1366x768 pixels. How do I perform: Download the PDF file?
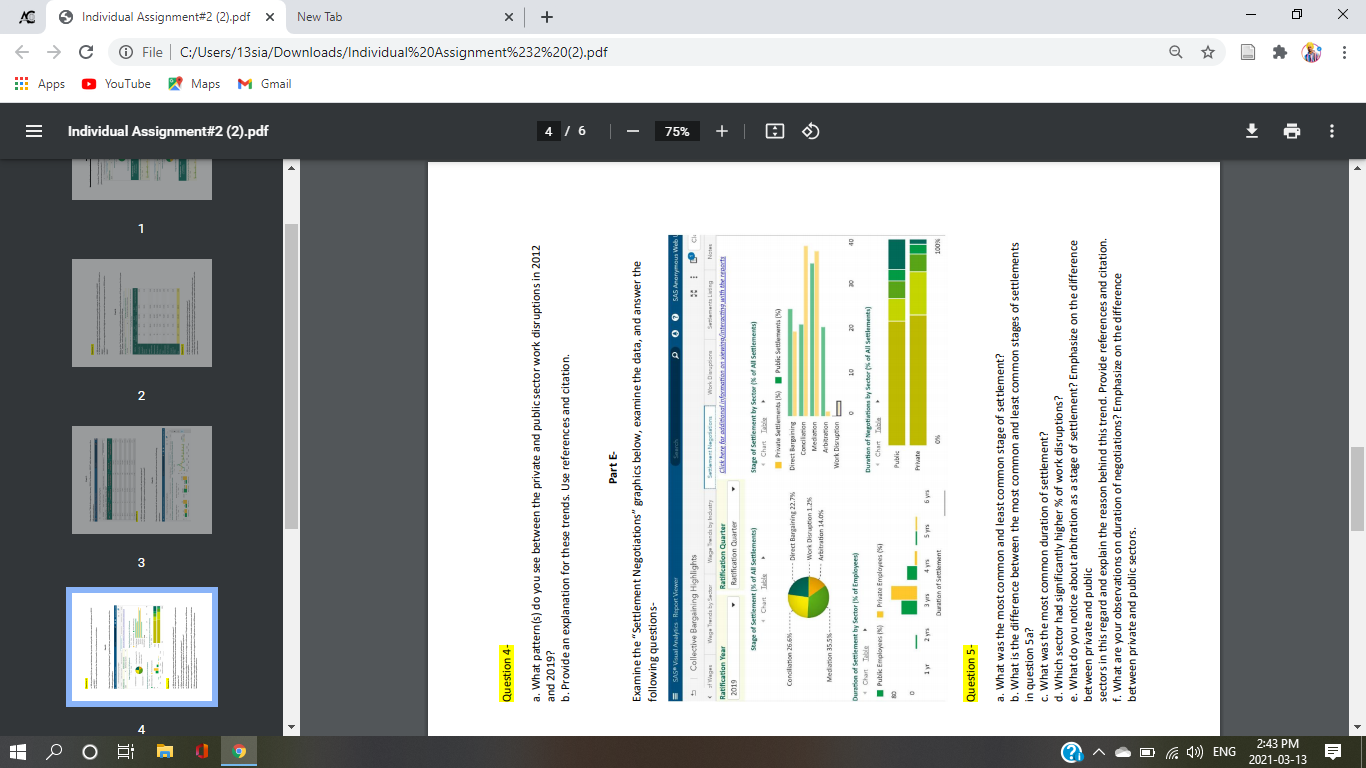coord(1252,131)
